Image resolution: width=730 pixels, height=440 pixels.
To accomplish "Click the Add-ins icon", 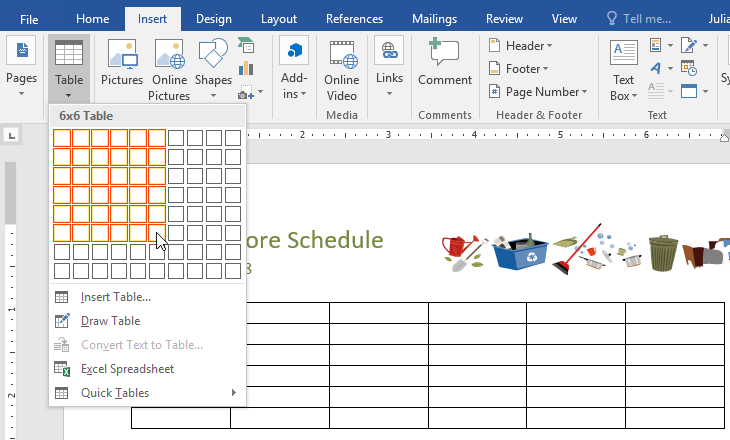I will pyautogui.click(x=294, y=70).
